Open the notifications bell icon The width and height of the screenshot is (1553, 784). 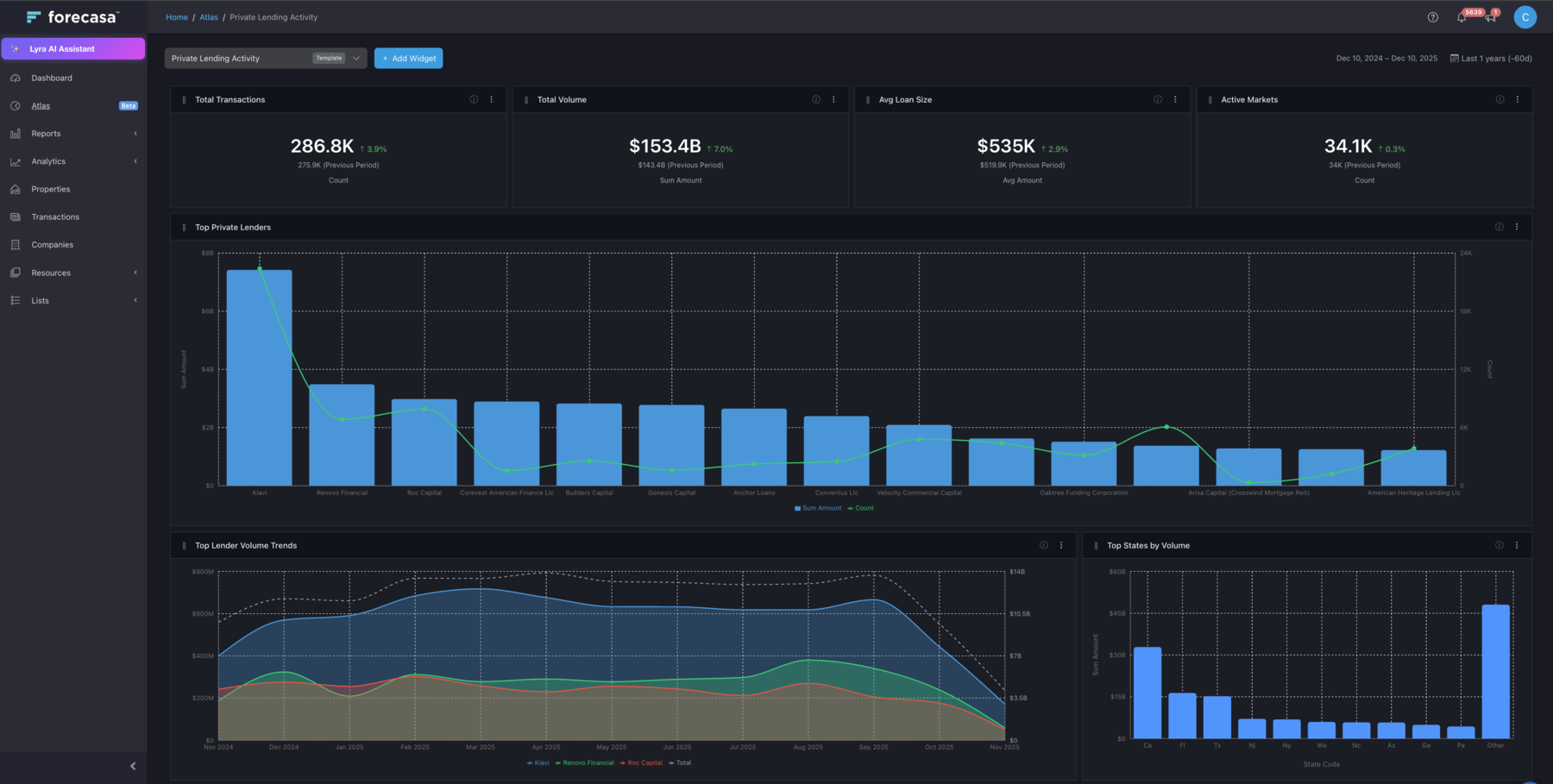pyautogui.click(x=1462, y=17)
